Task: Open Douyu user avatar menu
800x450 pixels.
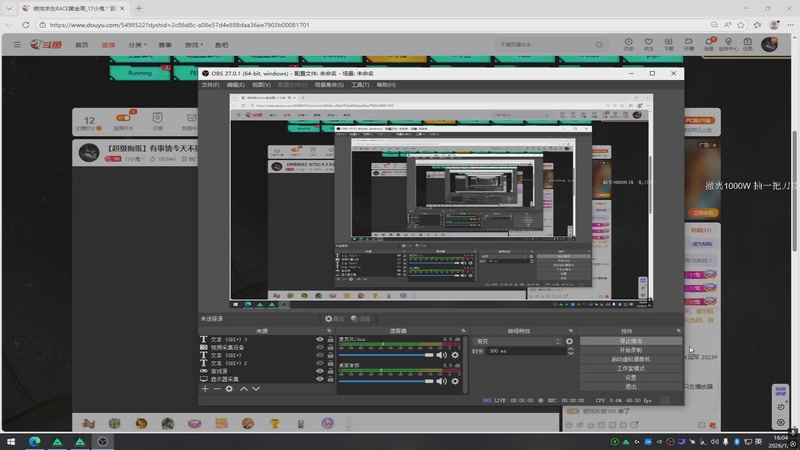Action: [769, 44]
